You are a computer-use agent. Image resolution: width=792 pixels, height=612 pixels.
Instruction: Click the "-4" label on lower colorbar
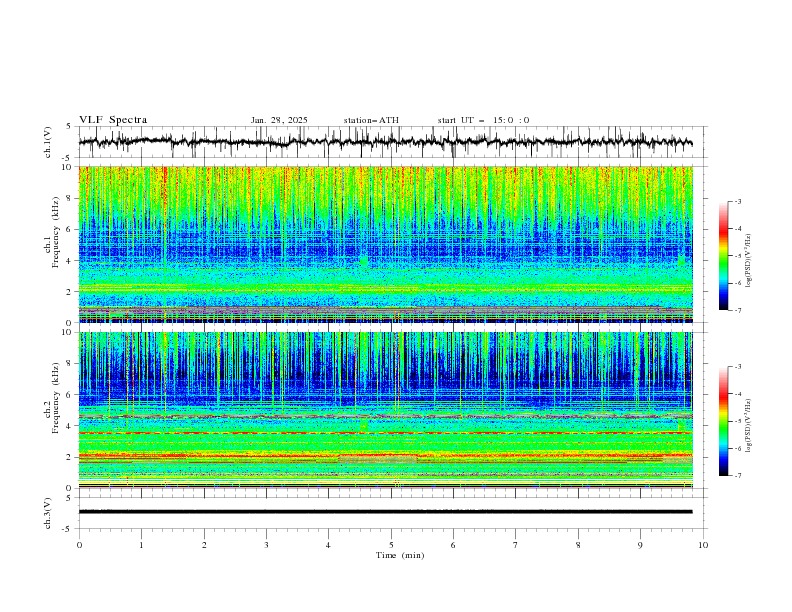[x=738, y=394]
